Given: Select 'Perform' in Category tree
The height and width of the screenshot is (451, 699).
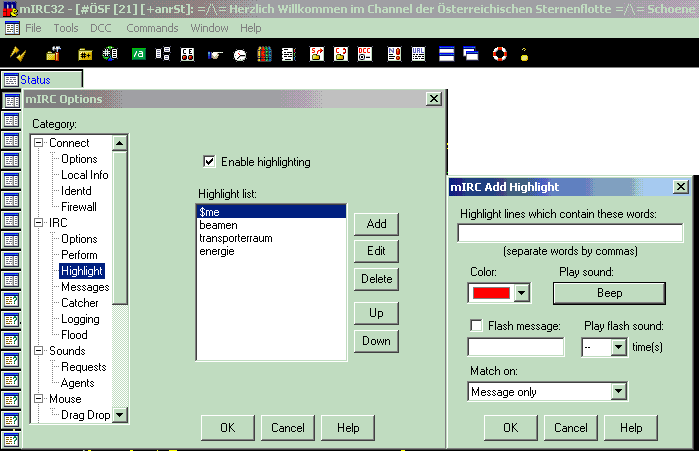Looking at the screenshot, I should point(79,255).
